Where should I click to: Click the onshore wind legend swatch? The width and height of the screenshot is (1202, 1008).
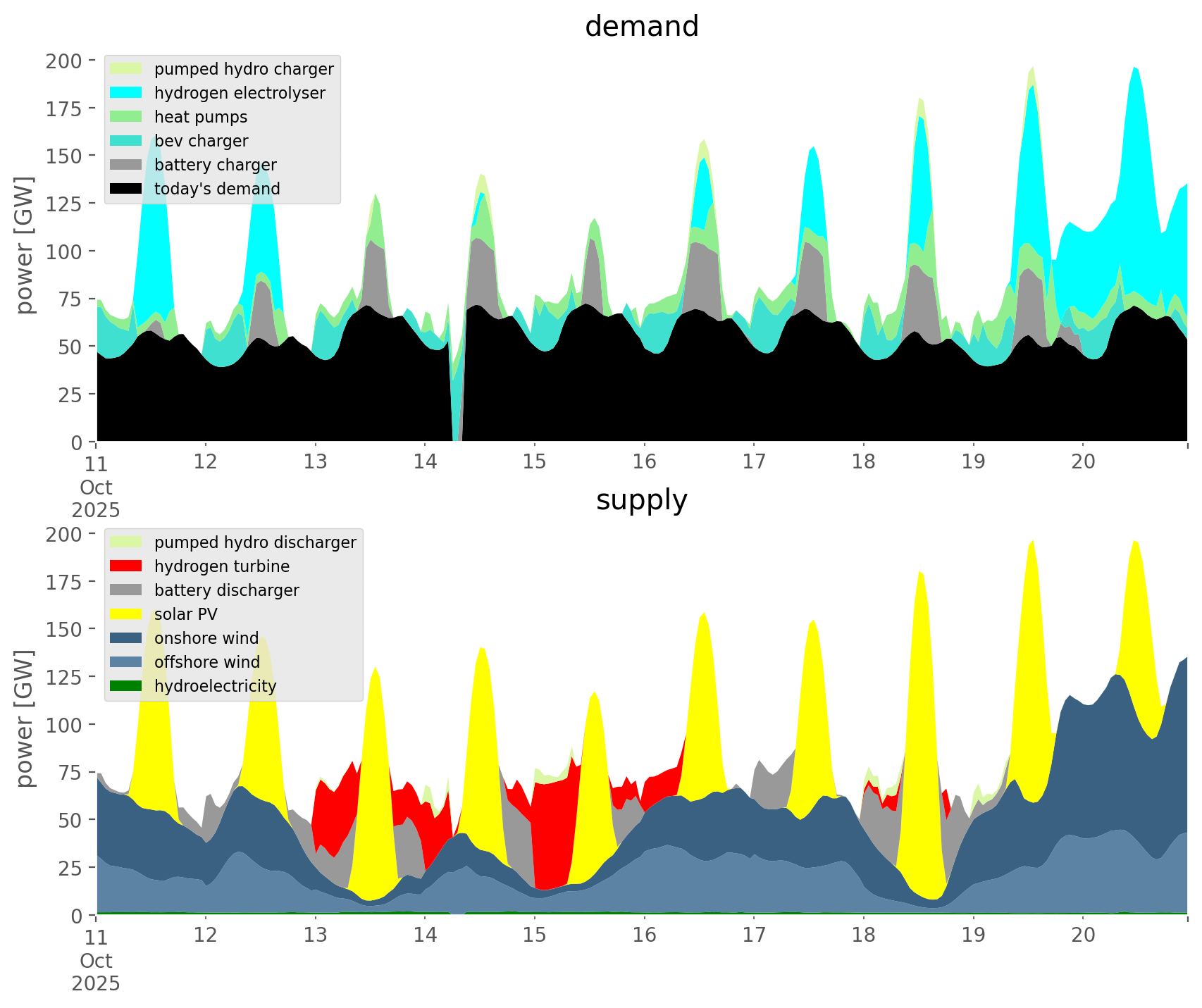pos(126,638)
